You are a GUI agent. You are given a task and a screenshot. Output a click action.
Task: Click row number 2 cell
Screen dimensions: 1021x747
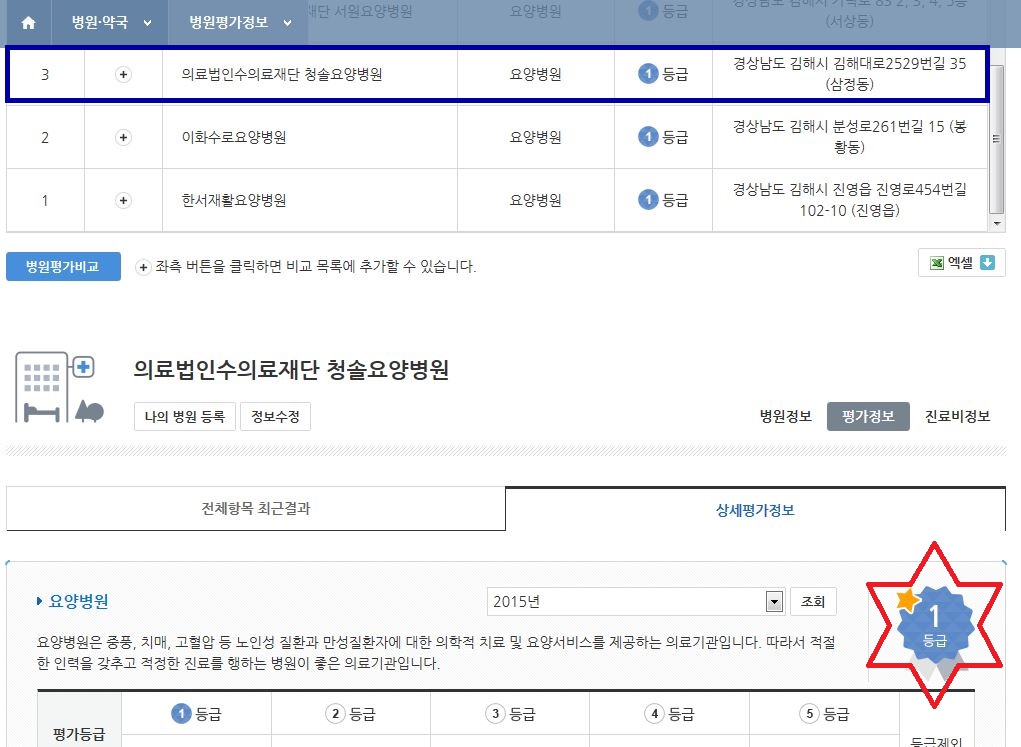coord(45,137)
